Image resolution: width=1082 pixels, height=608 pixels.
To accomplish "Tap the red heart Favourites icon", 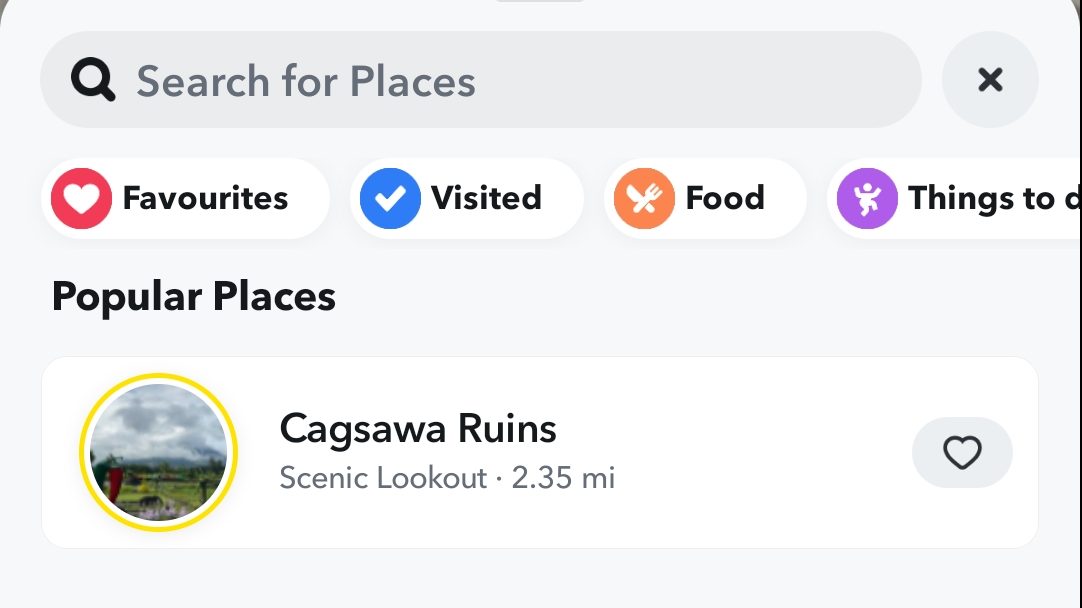I will [x=81, y=198].
